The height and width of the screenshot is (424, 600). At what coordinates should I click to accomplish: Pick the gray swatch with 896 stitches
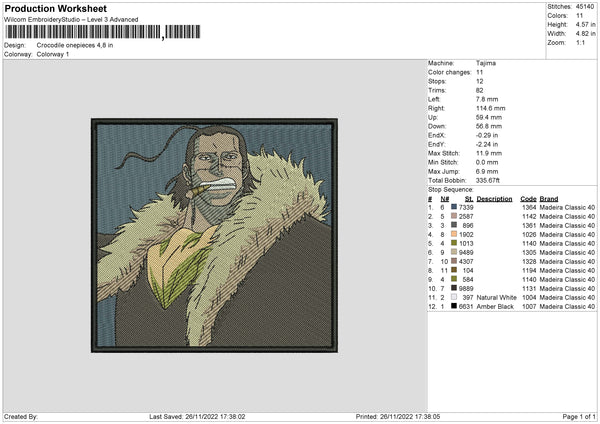(x=455, y=225)
